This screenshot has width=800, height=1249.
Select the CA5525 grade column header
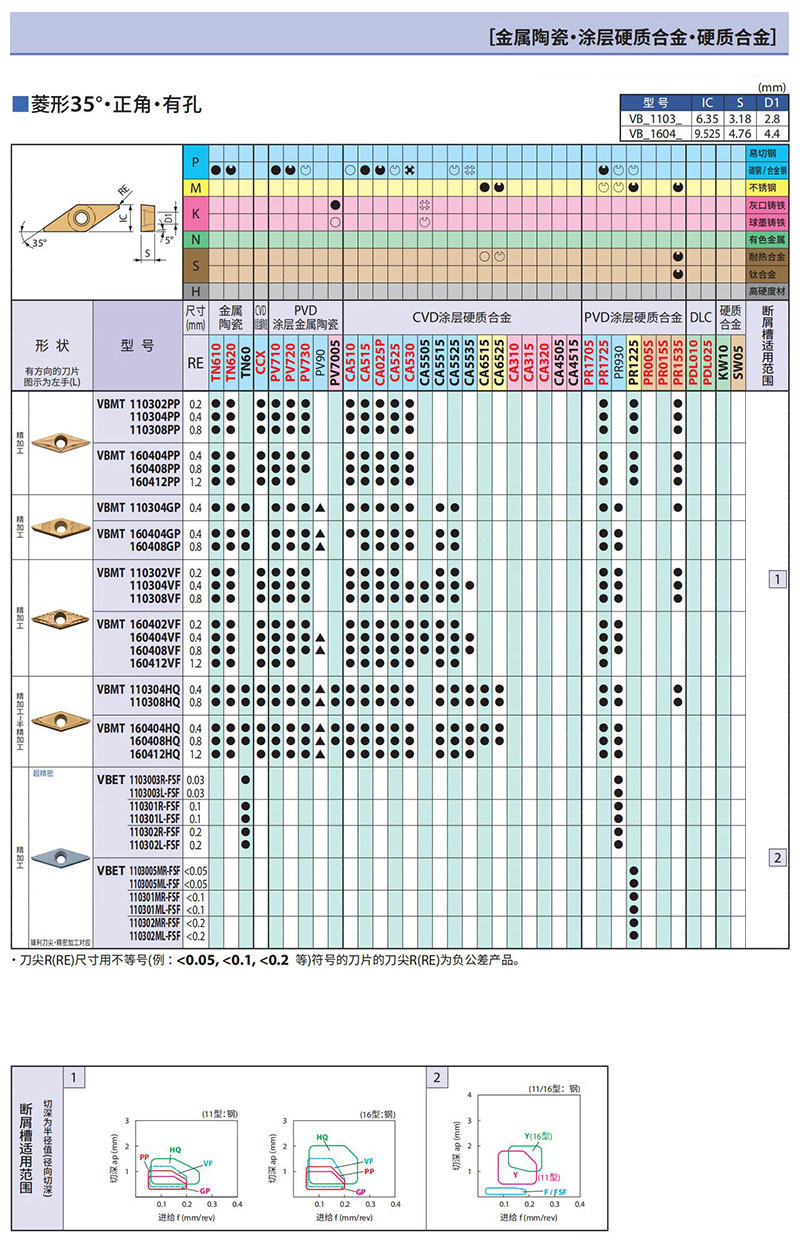pos(455,360)
